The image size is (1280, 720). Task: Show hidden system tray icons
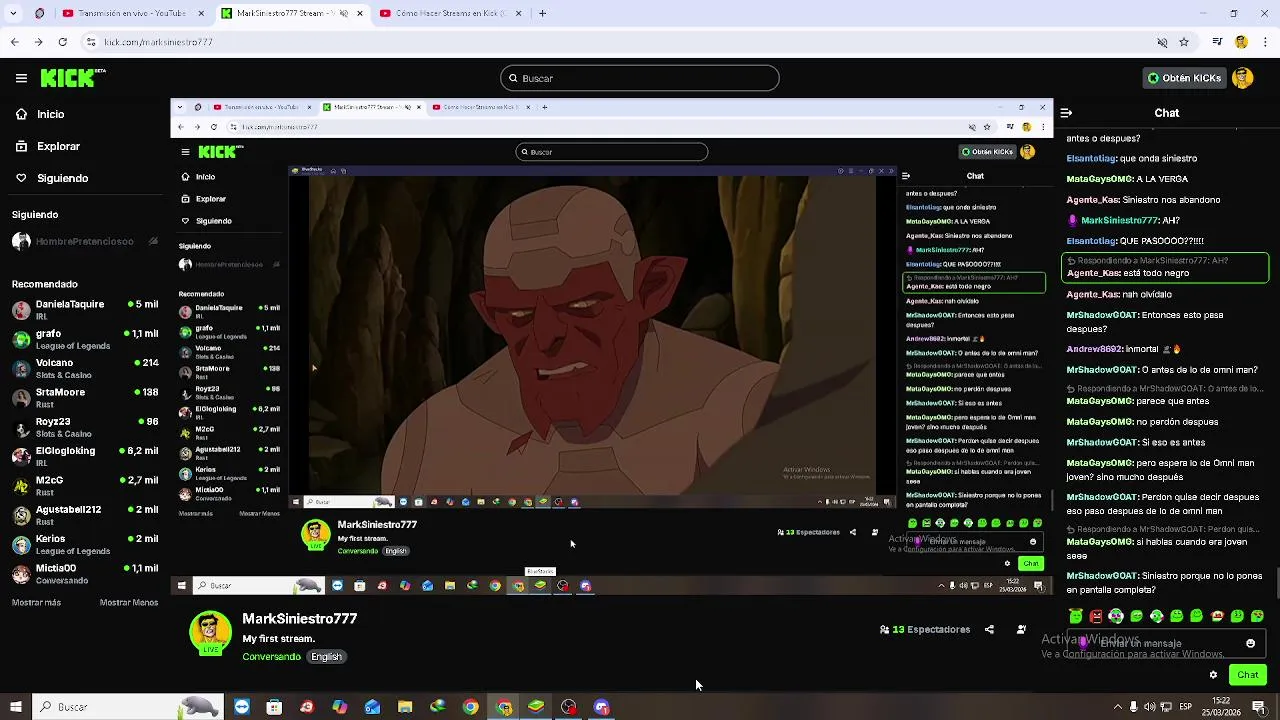click(1118, 707)
